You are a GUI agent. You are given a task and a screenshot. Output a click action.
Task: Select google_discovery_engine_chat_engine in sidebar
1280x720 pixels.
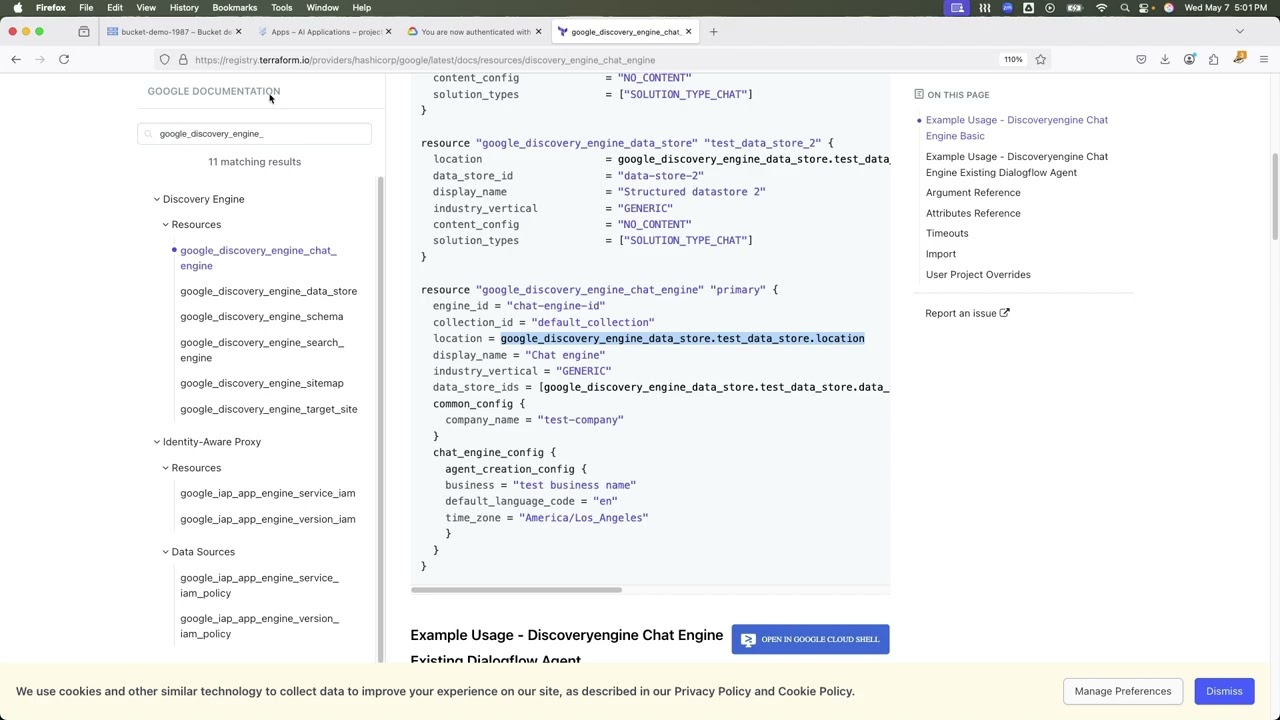258,258
